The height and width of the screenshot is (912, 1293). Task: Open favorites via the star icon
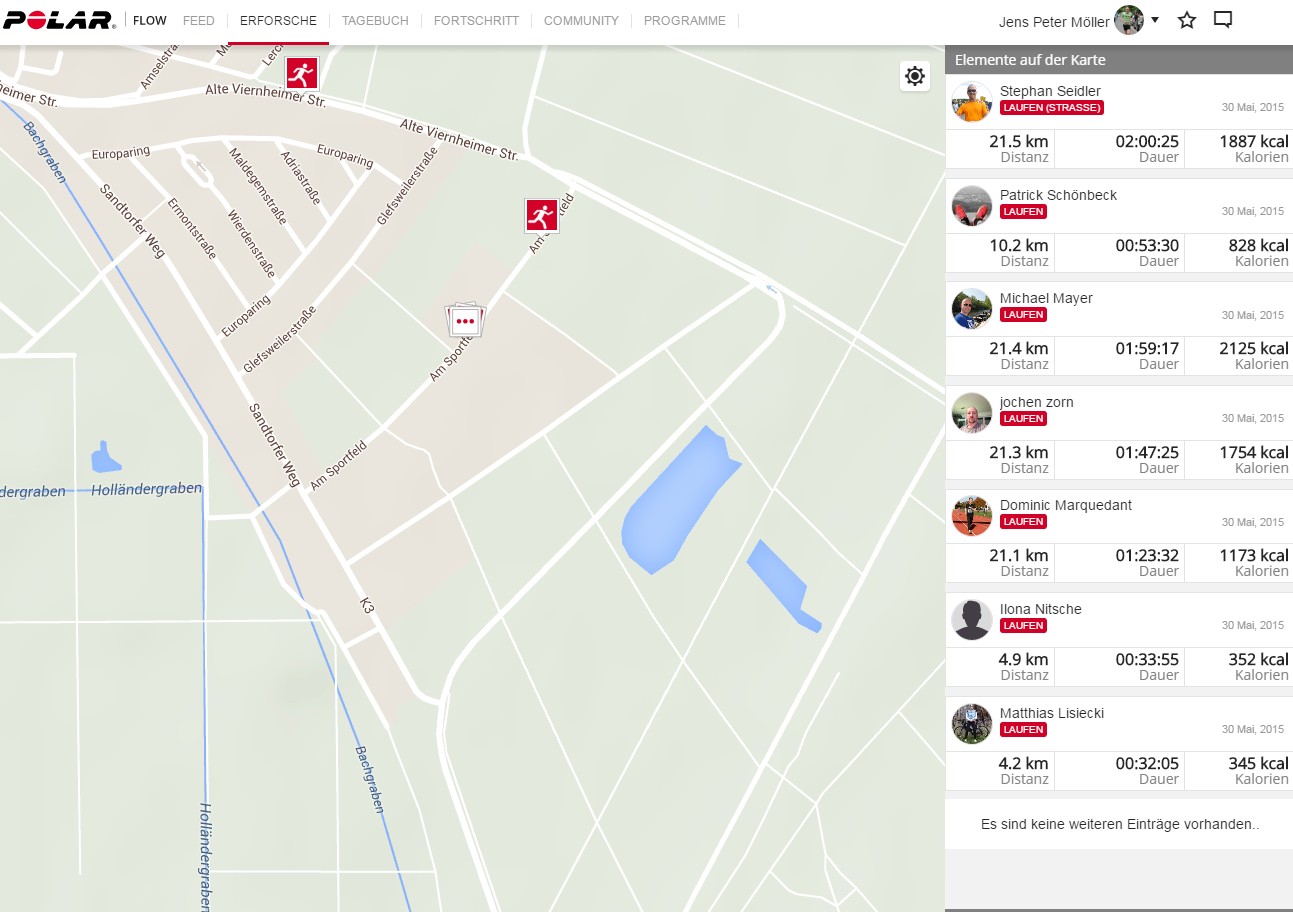(1187, 20)
